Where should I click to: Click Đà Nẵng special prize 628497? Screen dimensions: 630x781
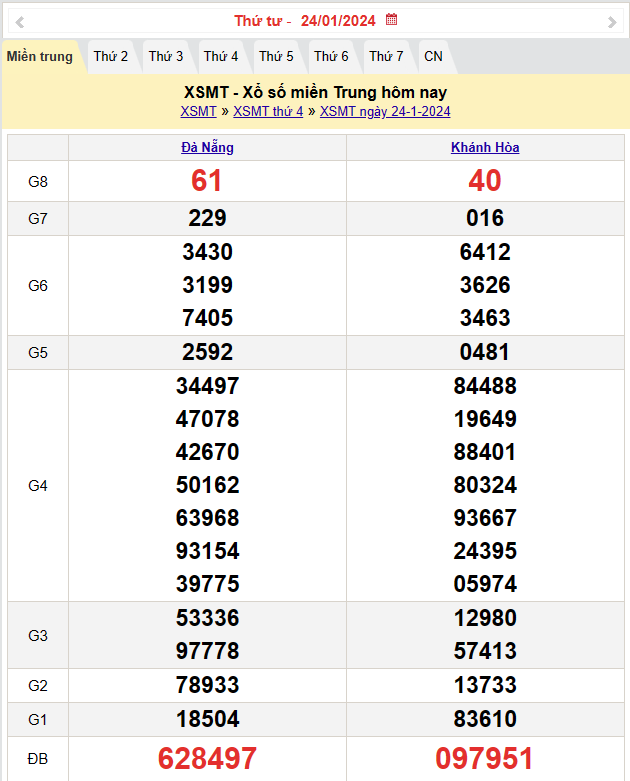pos(207,758)
